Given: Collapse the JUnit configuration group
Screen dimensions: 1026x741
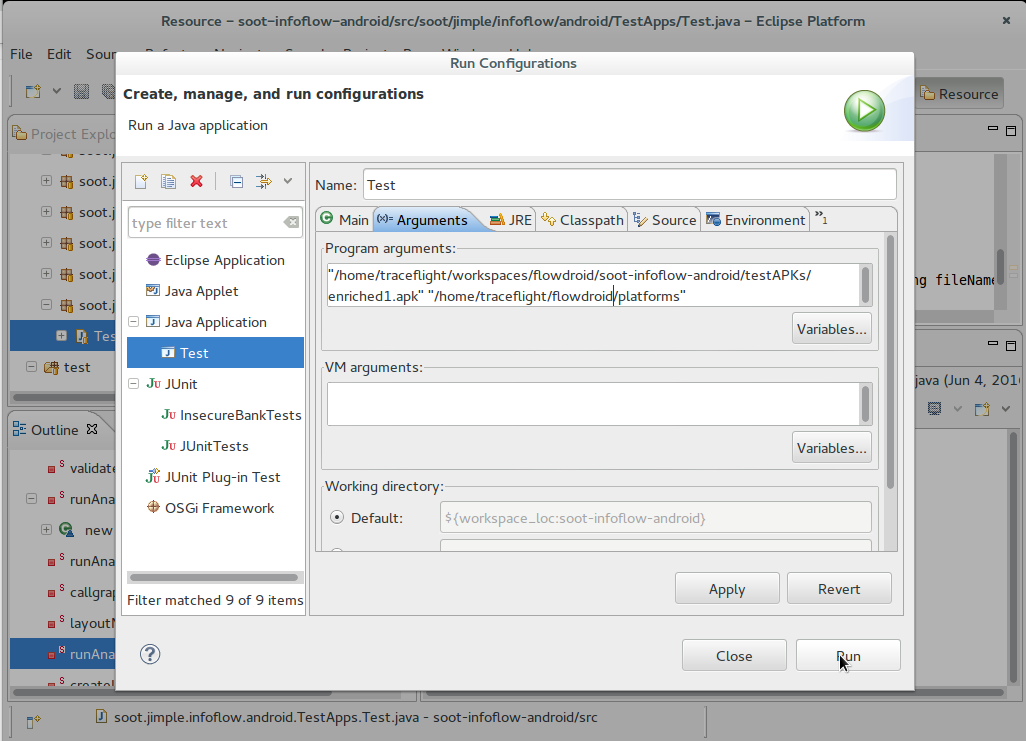Looking at the screenshot, I should point(133,384).
